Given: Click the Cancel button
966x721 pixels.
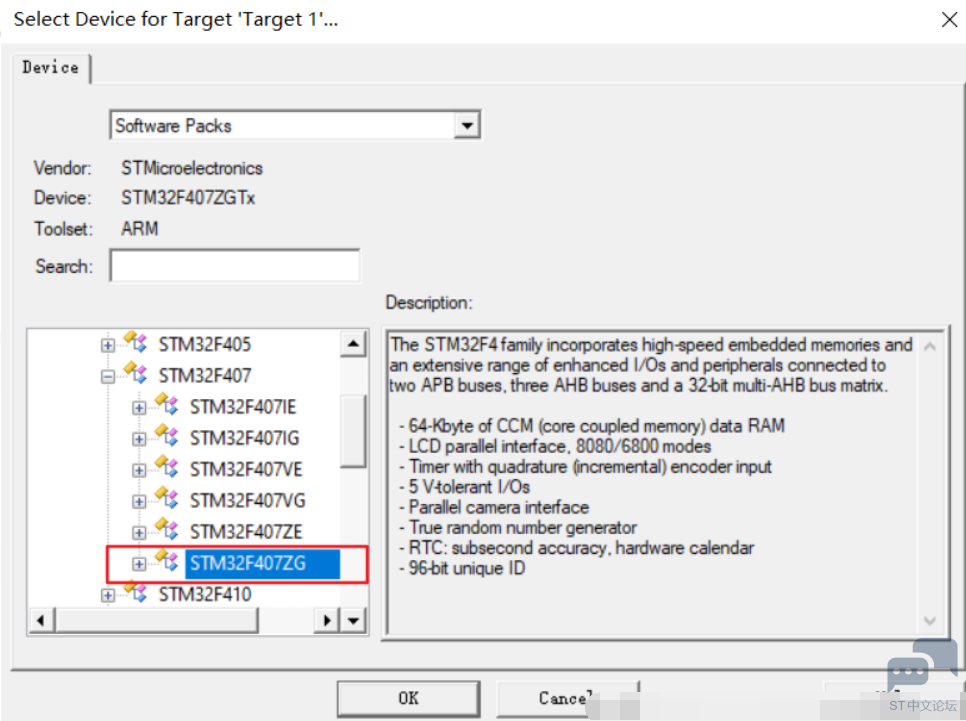Looking at the screenshot, I should click(x=566, y=698).
